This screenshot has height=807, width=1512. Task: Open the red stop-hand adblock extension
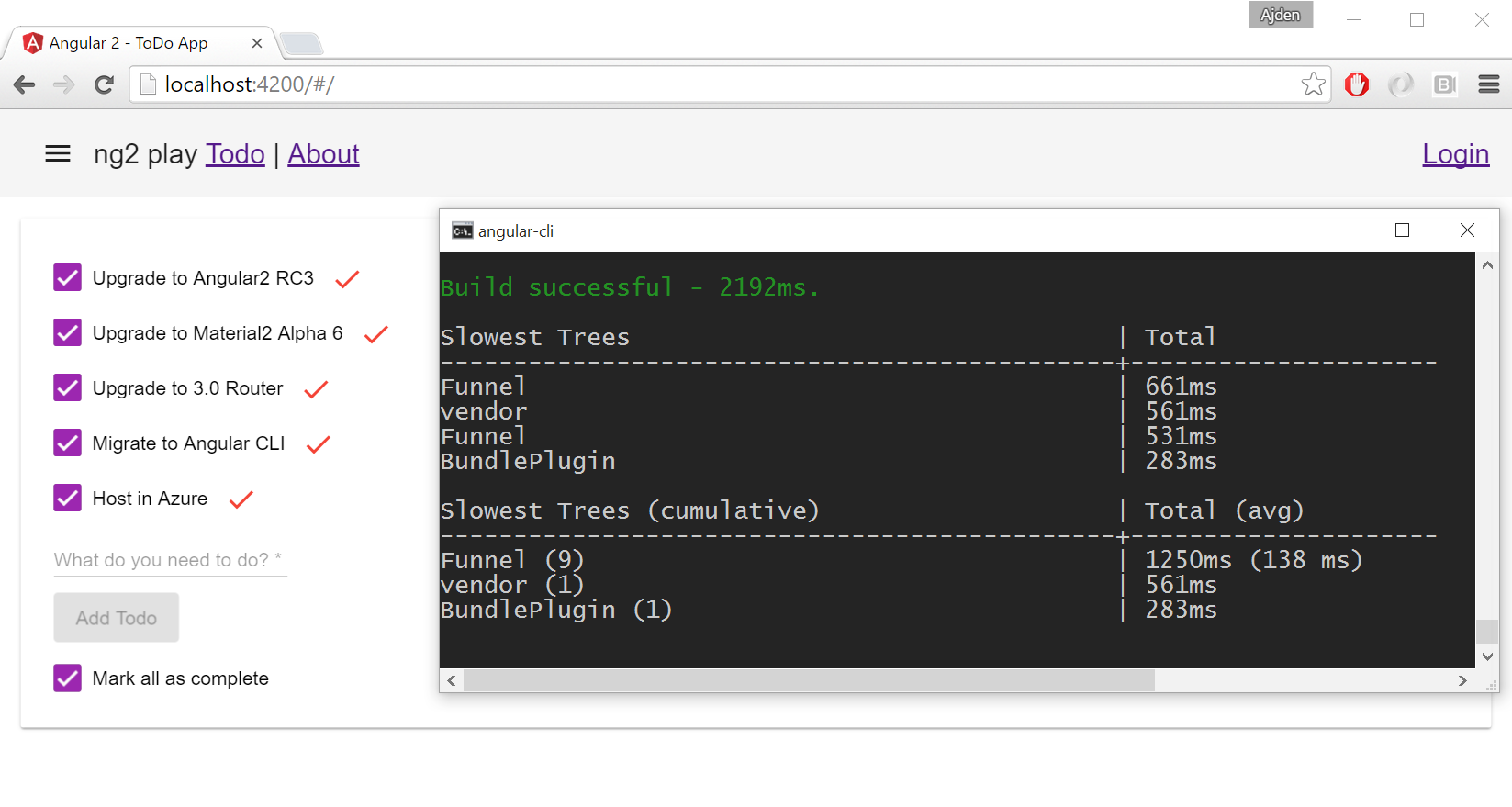click(1357, 84)
